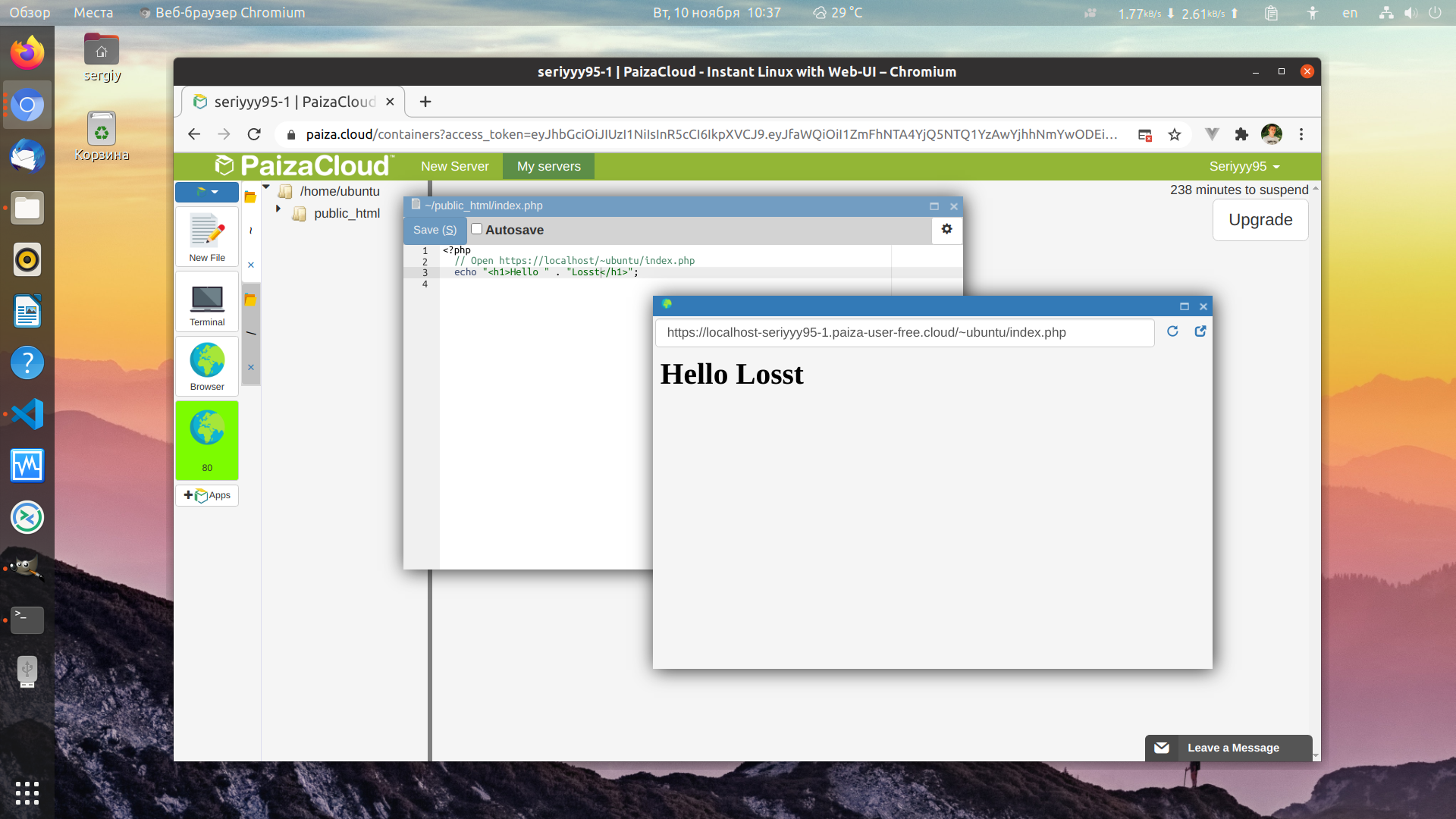
Task: Click the Chromium address bar URL
Action: pyautogui.click(x=711, y=134)
